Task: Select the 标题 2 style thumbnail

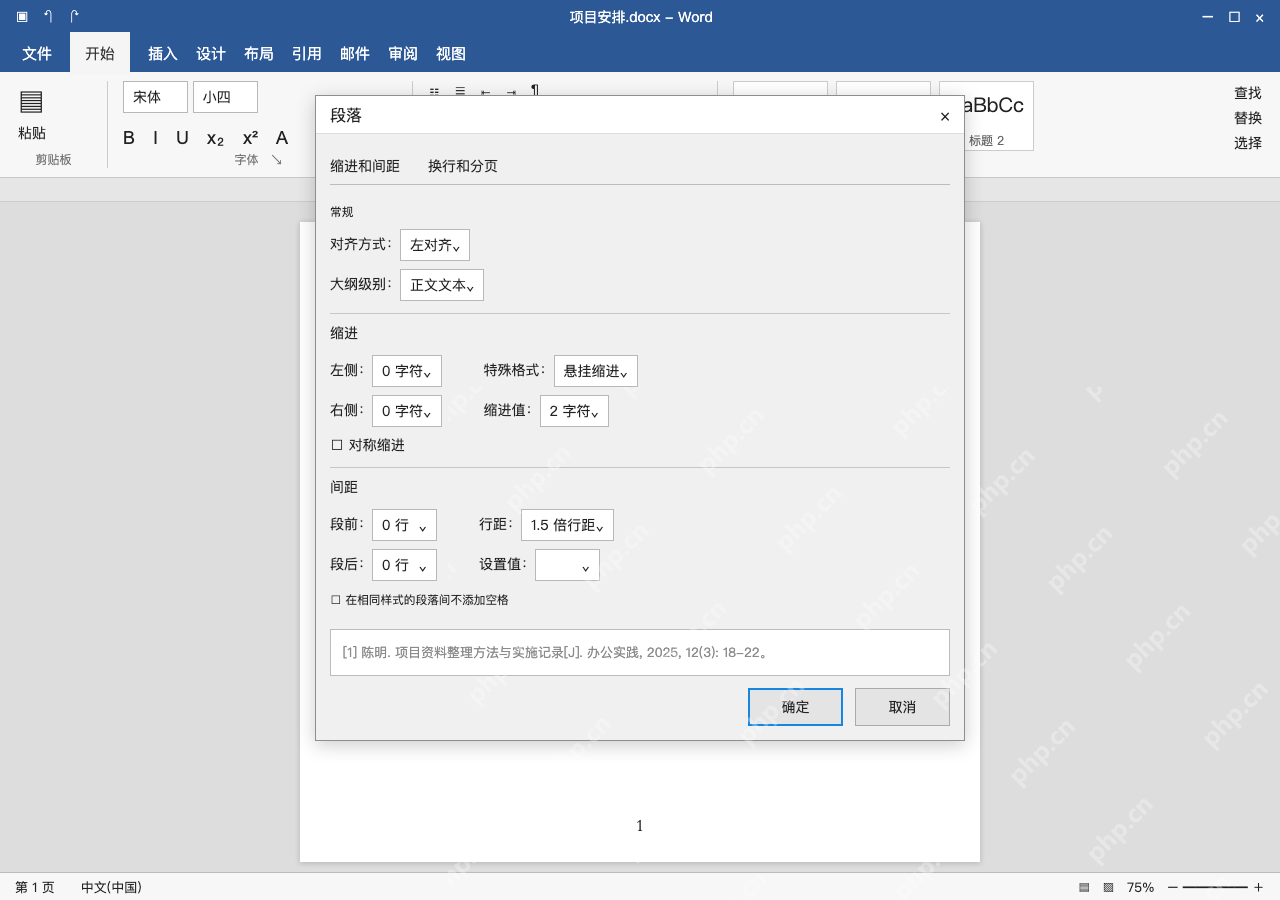Action: (x=986, y=116)
